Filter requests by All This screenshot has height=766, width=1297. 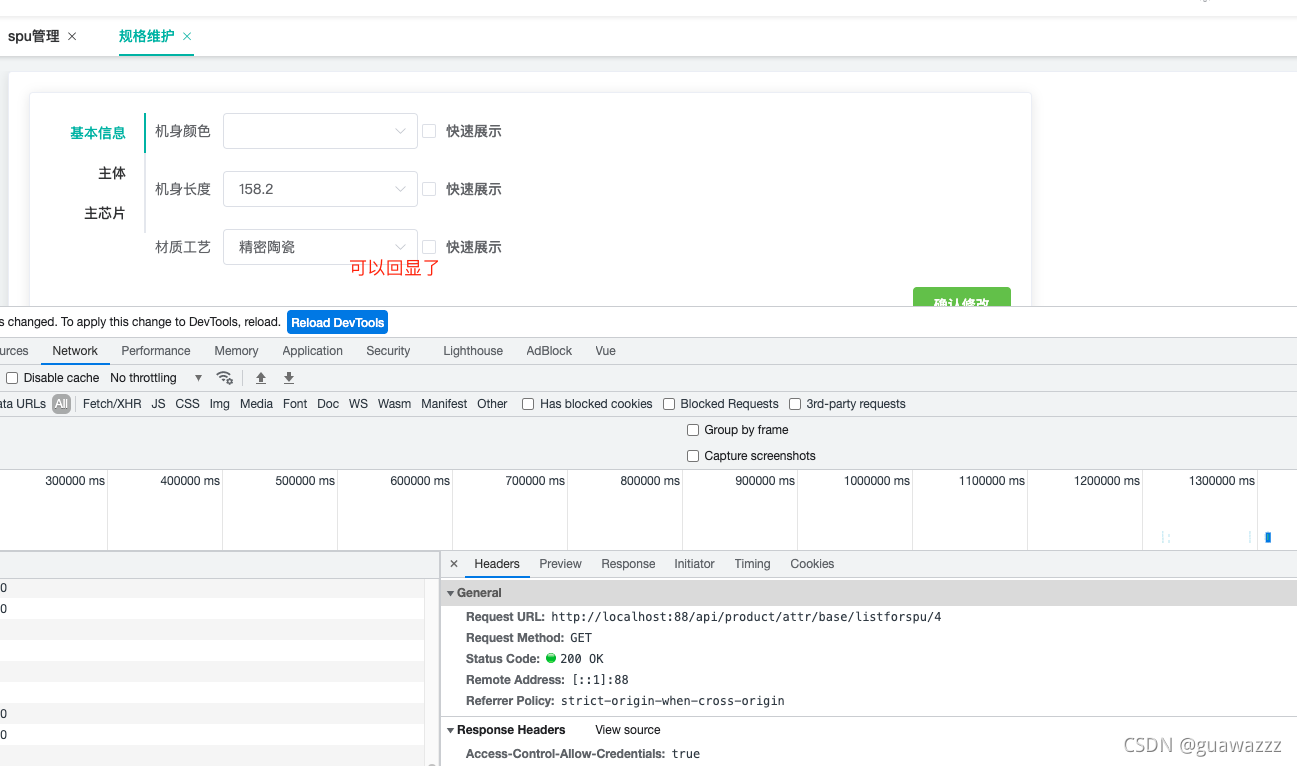(62, 404)
